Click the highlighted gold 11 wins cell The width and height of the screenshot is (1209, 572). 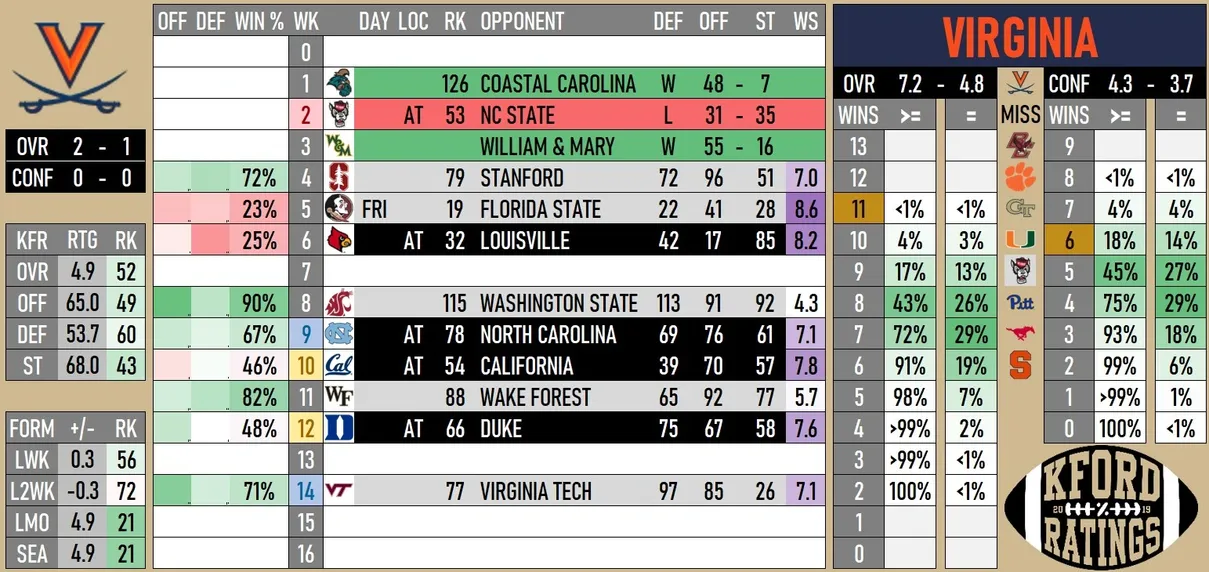(x=859, y=210)
